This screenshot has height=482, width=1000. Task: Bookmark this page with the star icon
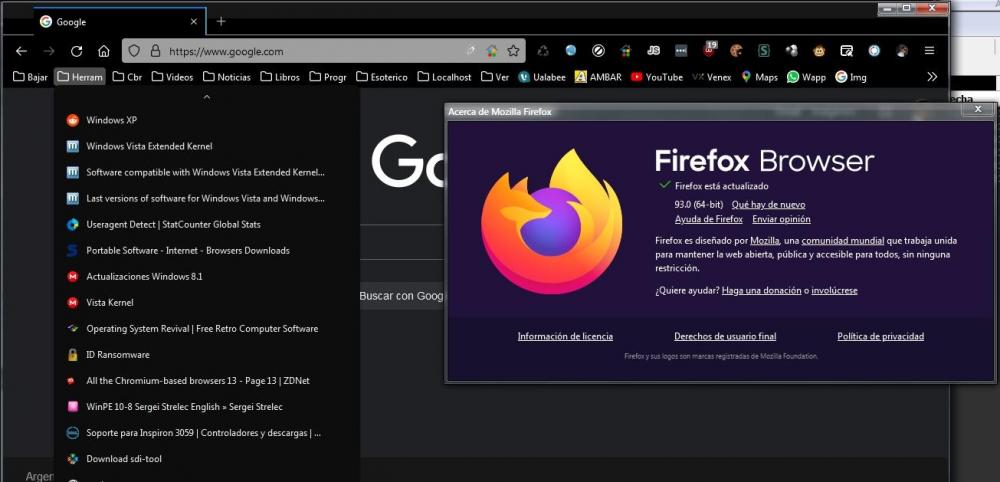click(x=513, y=51)
